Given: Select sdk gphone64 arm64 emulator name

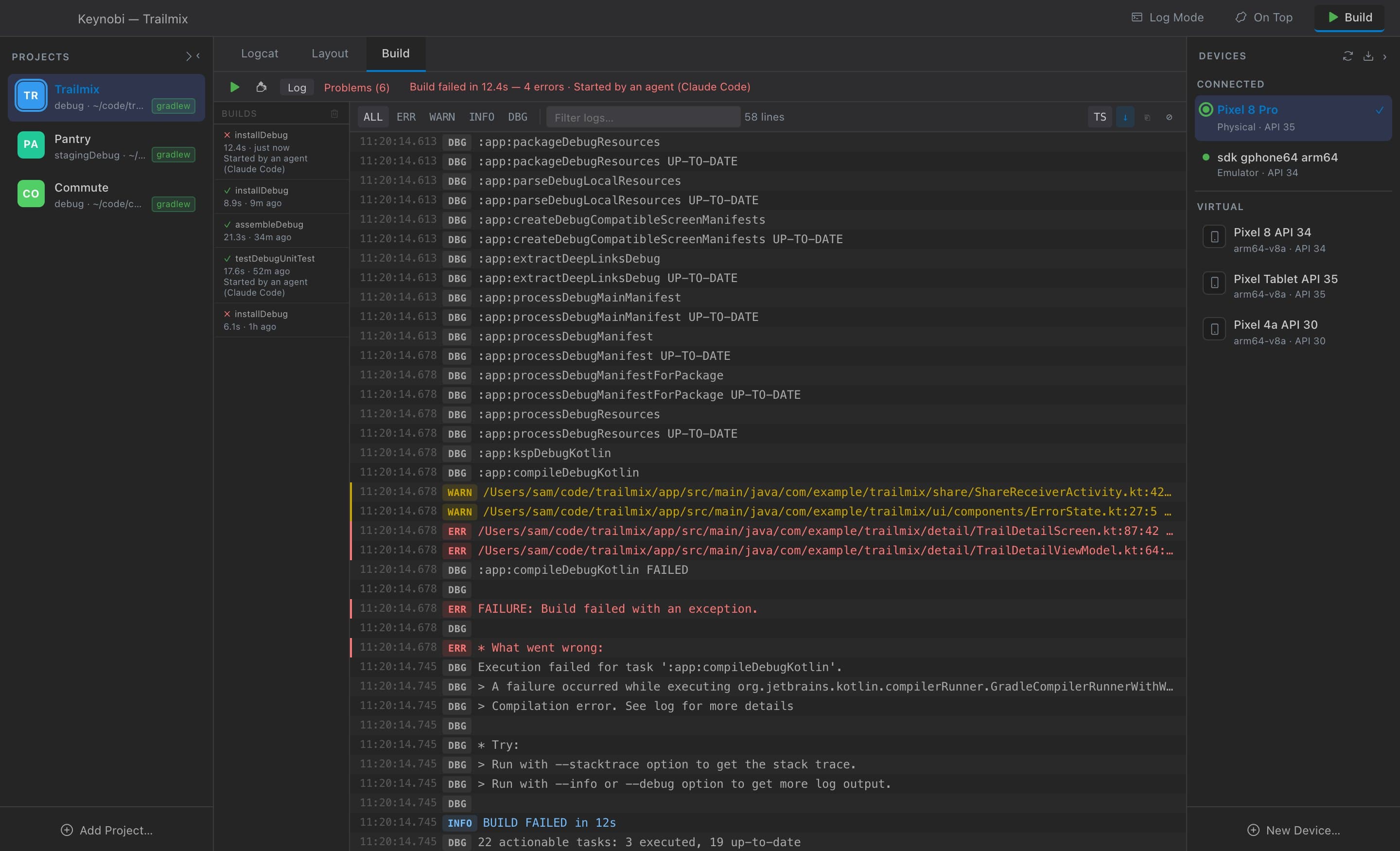Looking at the screenshot, I should (1277, 157).
